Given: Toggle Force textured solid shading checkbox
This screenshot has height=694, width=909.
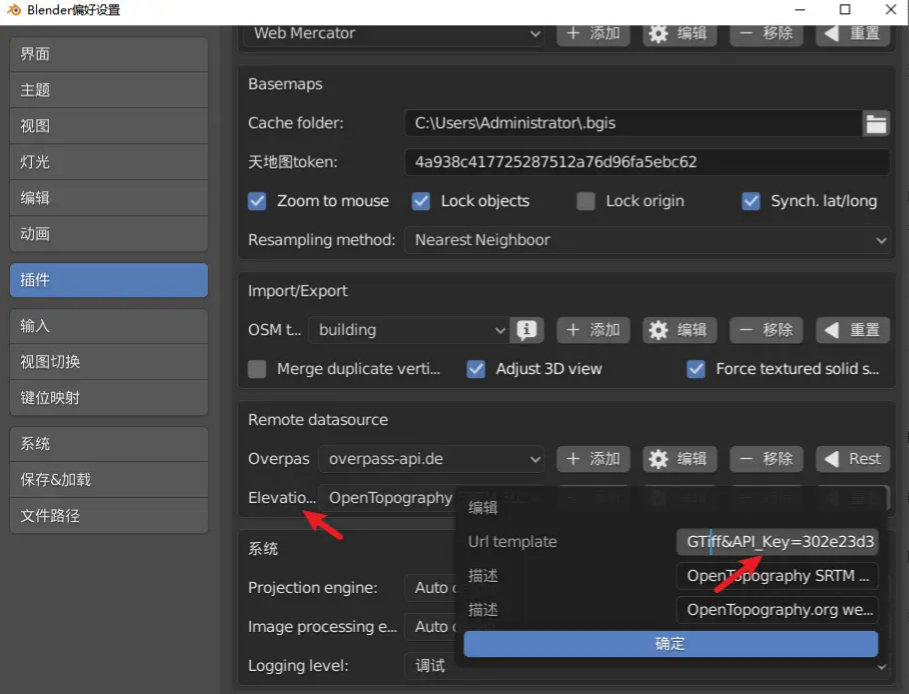Looking at the screenshot, I should (696, 369).
